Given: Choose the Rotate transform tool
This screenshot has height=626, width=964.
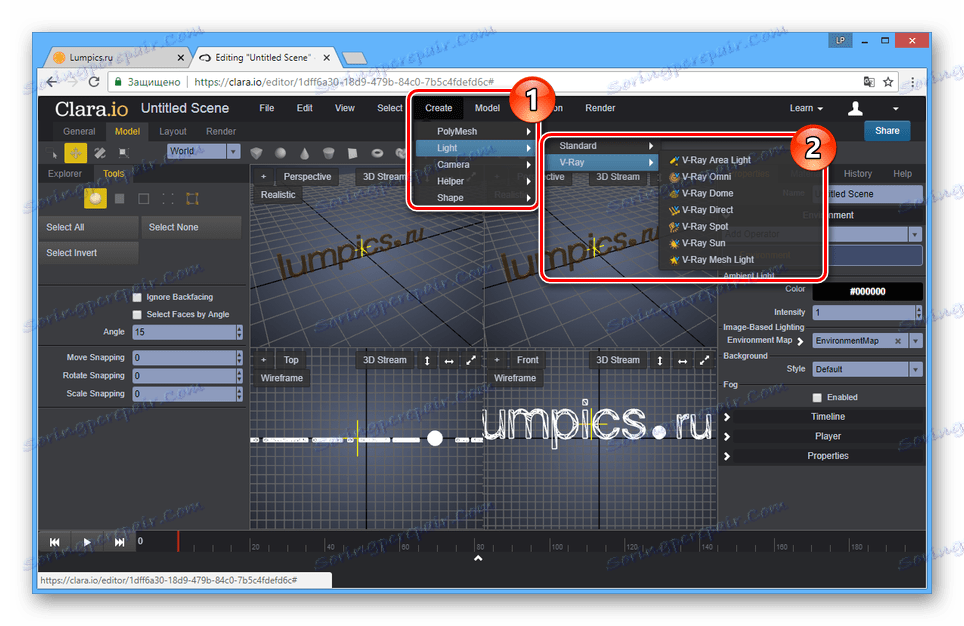Looking at the screenshot, I should click(x=100, y=153).
